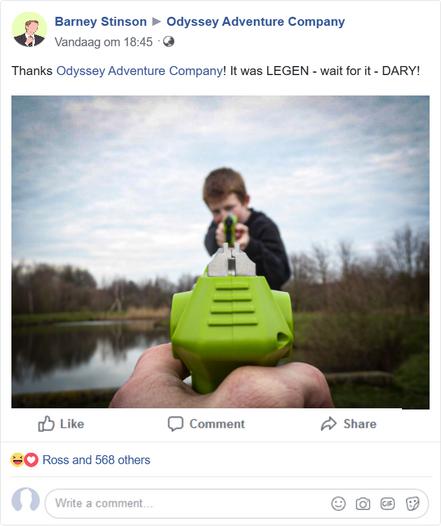Click the thumbs-up Like icon
The image size is (441, 526).
pyautogui.click(x=46, y=424)
